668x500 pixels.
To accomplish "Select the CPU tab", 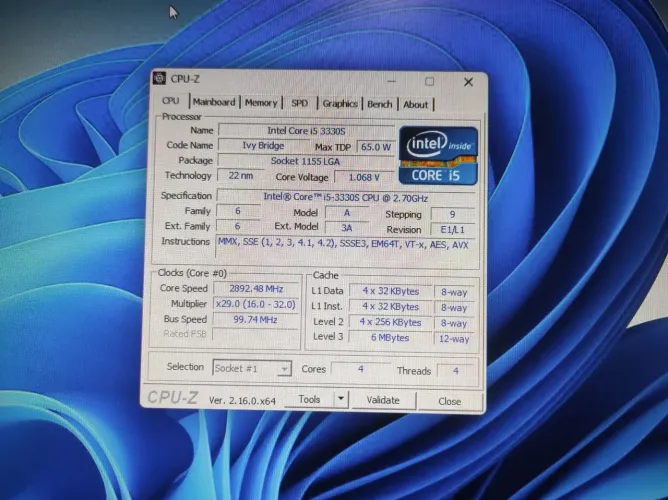I will (x=170, y=101).
